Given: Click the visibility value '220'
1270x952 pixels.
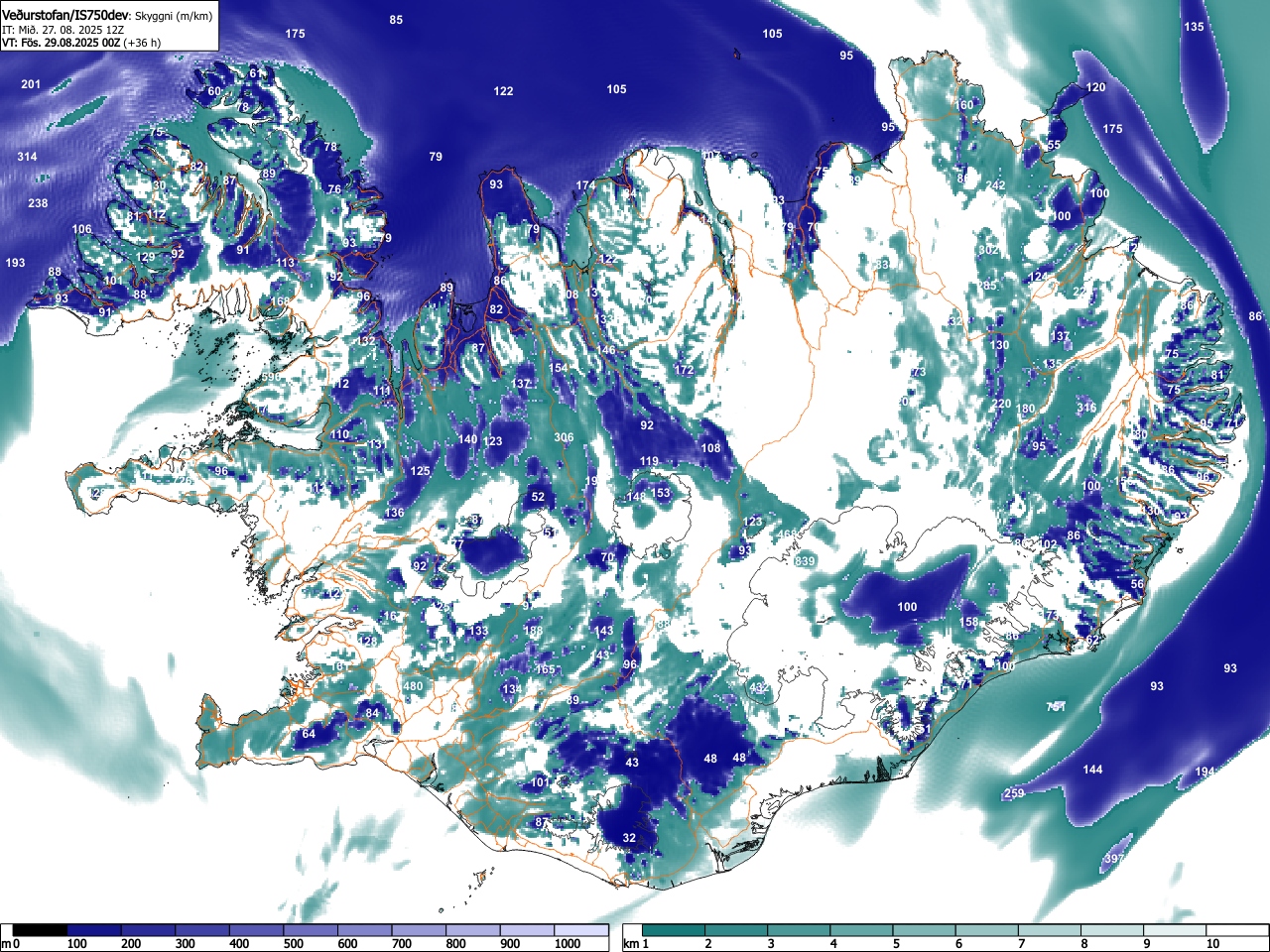Looking at the screenshot, I should pos(1001,404).
